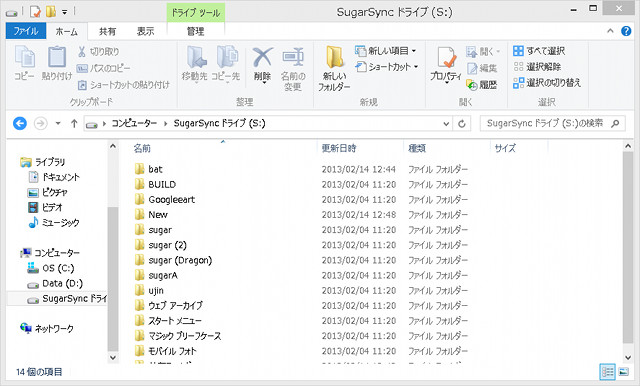Click navigation pane scrollbar up arrow
The width and height of the screenshot is (640, 386).
113,146
